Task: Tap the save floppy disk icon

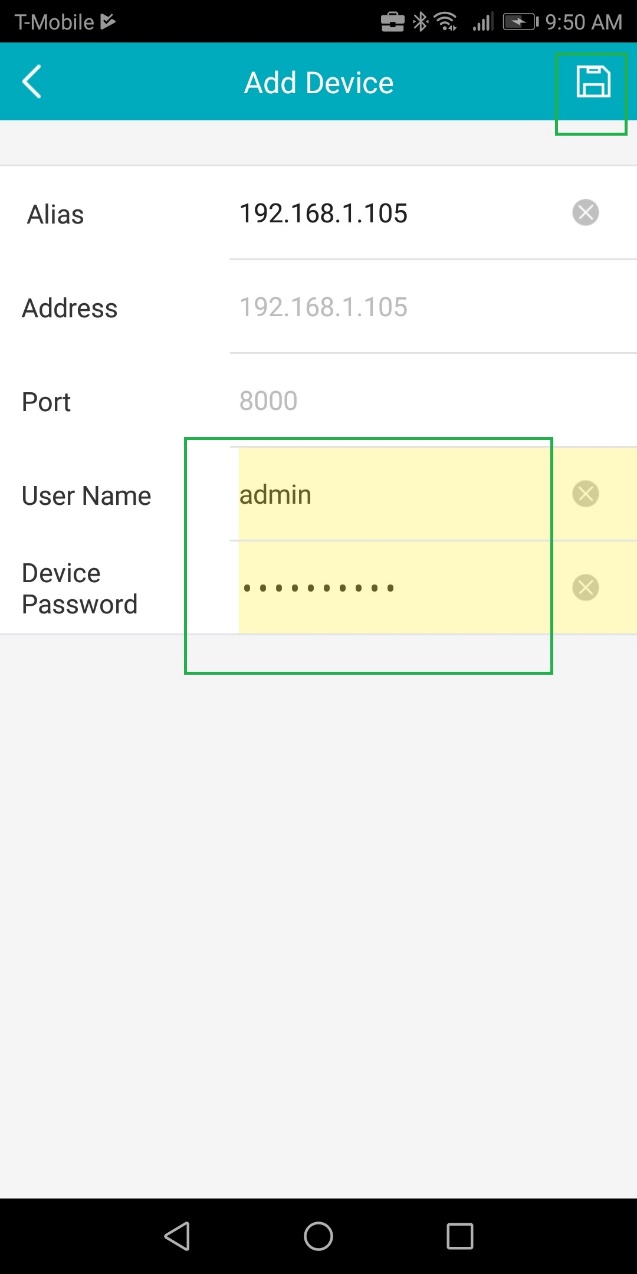Action: pyautogui.click(x=593, y=82)
